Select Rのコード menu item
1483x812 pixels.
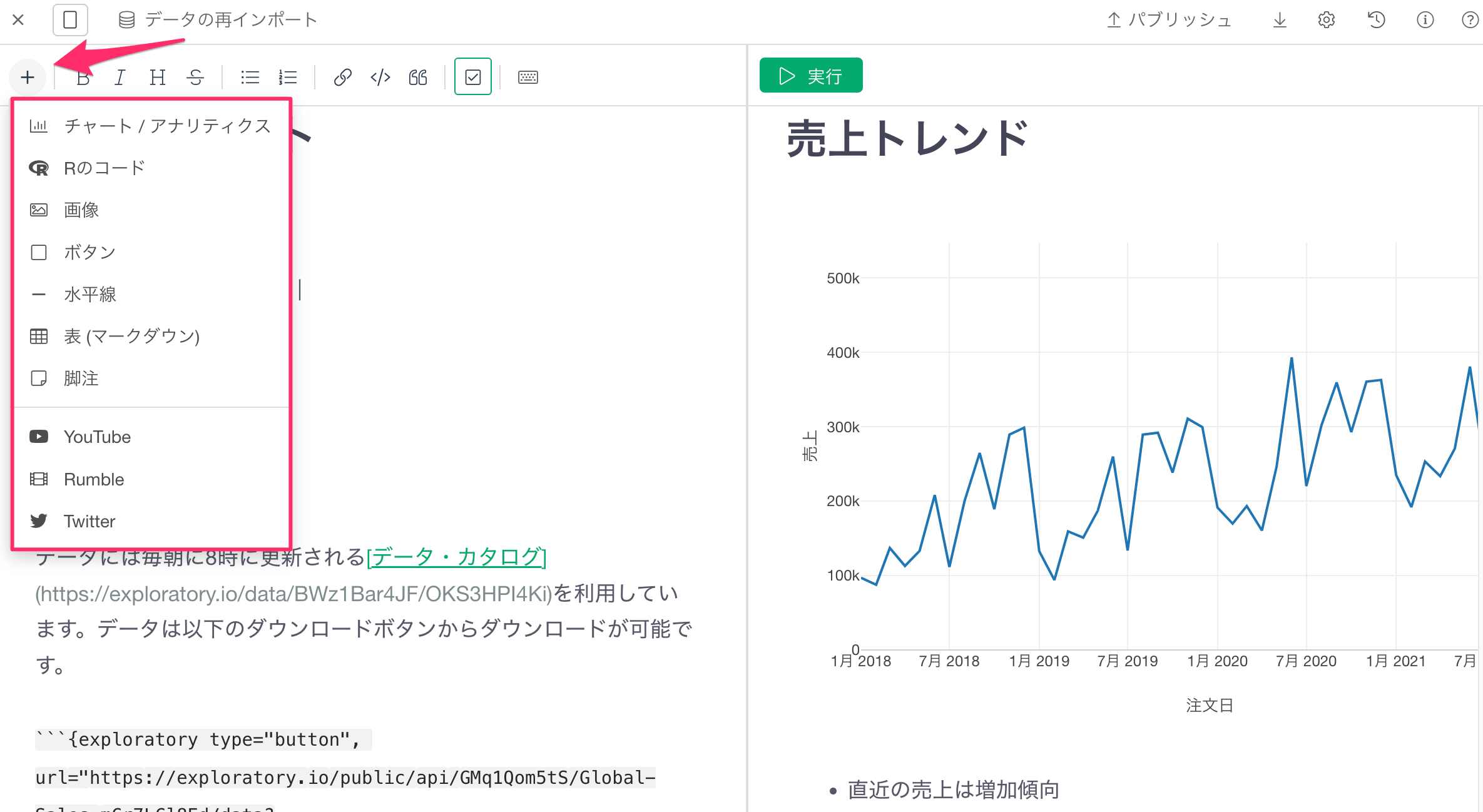point(151,168)
